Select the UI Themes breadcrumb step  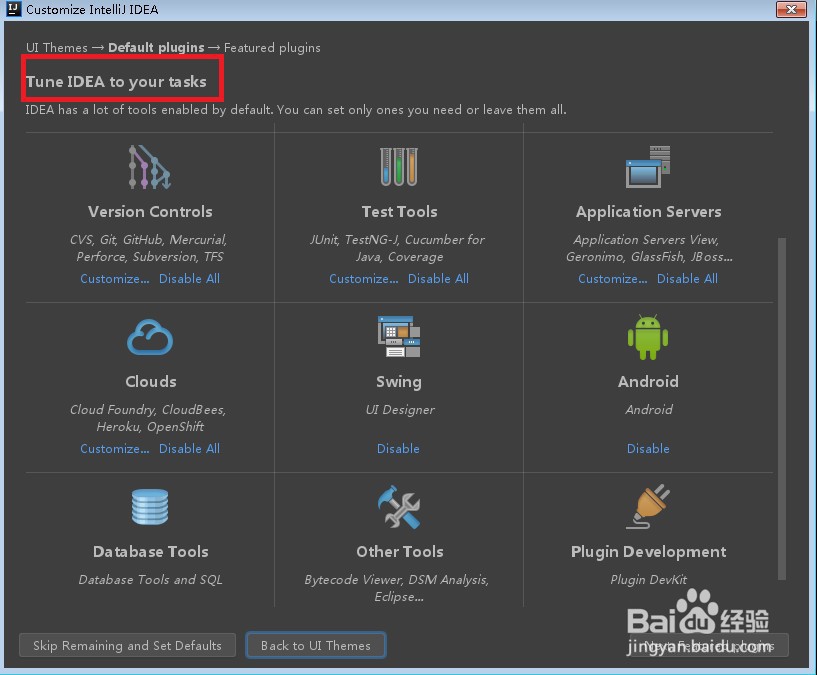coord(57,47)
